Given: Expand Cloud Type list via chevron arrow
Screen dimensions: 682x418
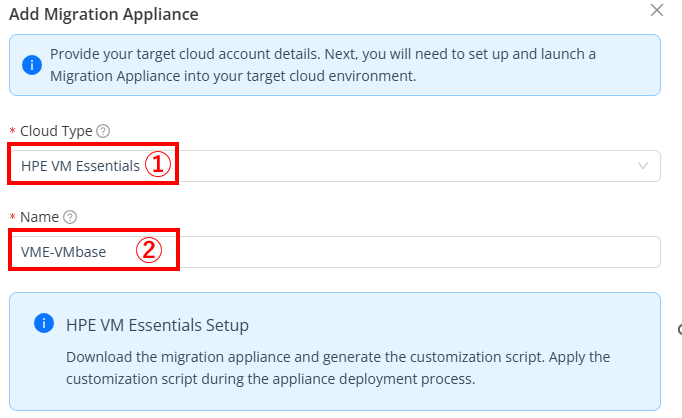Looking at the screenshot, I should [x=643, y=166].
